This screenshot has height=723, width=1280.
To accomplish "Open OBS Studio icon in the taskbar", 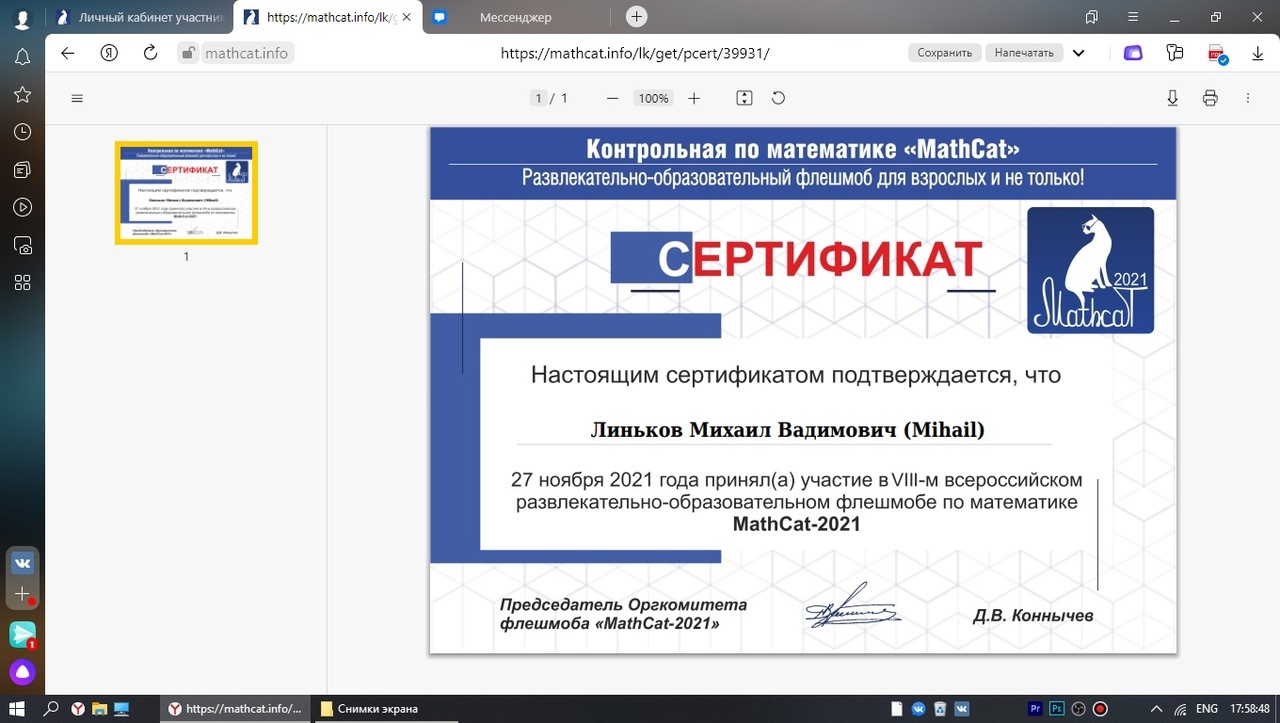I will point(1079,709).
